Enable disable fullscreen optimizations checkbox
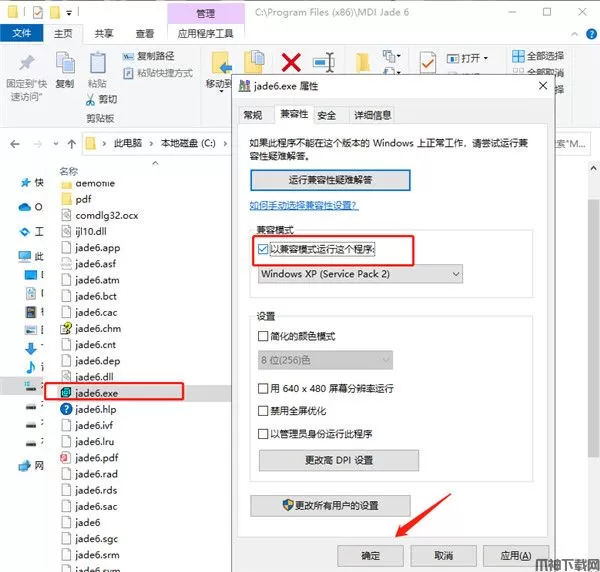The height and width of the screenshot is (572, 600). (x=263, y=411)
